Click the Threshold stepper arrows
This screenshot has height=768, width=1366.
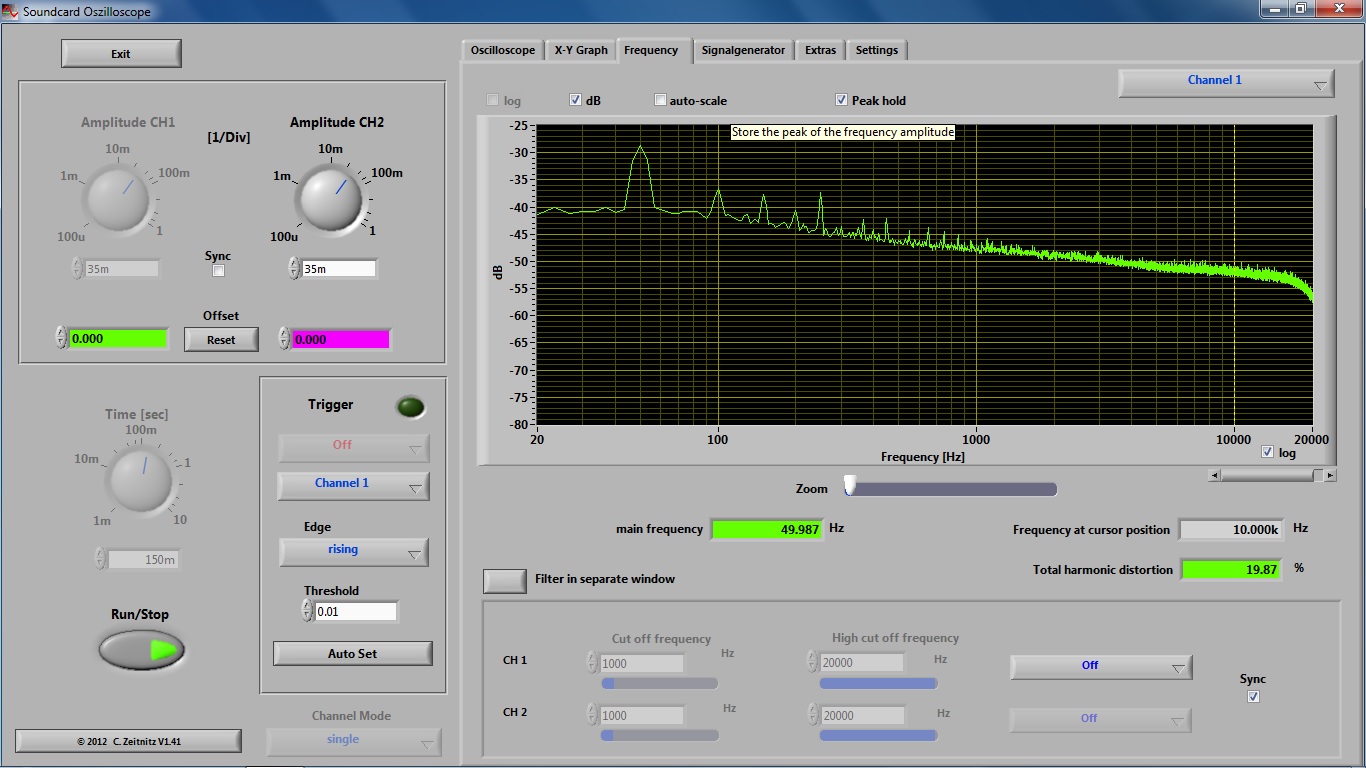coord(308,611)
